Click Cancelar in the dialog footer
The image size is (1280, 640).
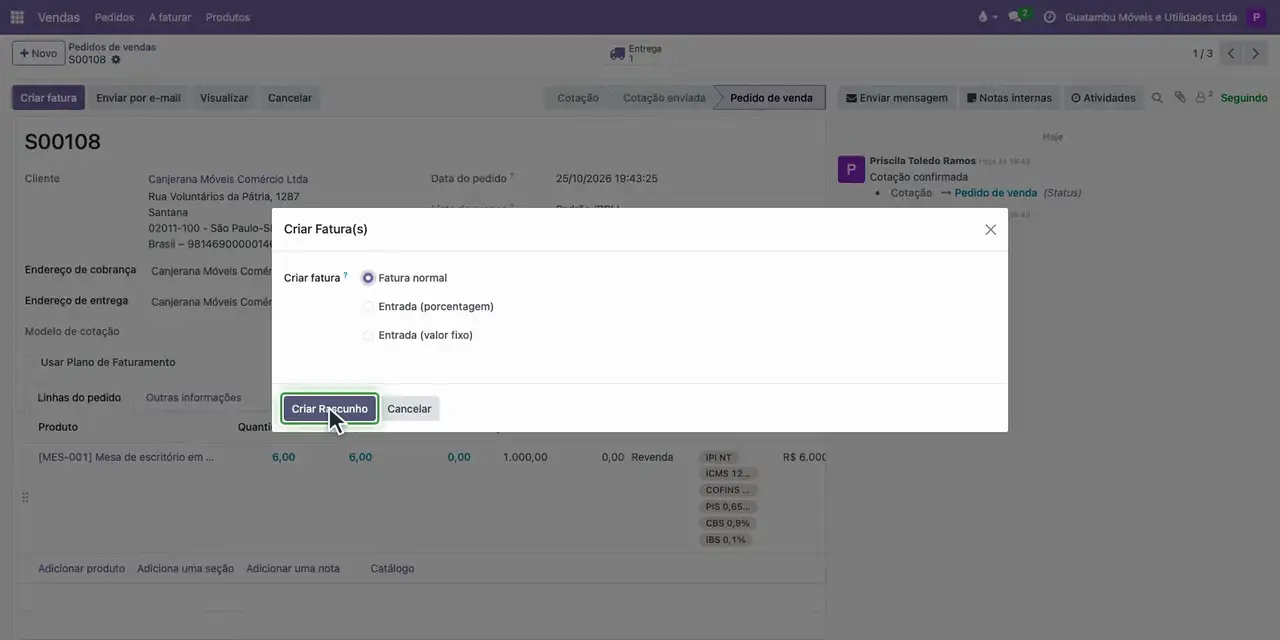point(409,409)
